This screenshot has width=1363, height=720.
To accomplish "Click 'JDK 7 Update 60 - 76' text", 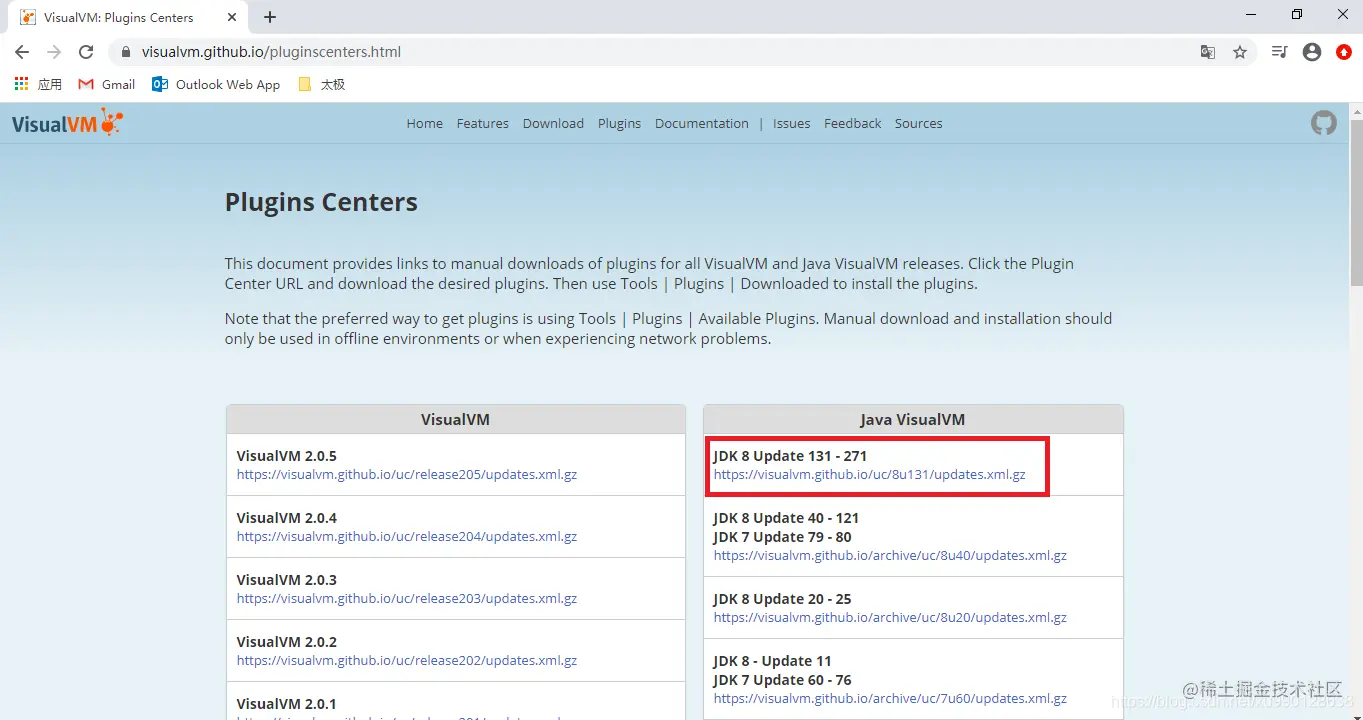I will [782, 680].
